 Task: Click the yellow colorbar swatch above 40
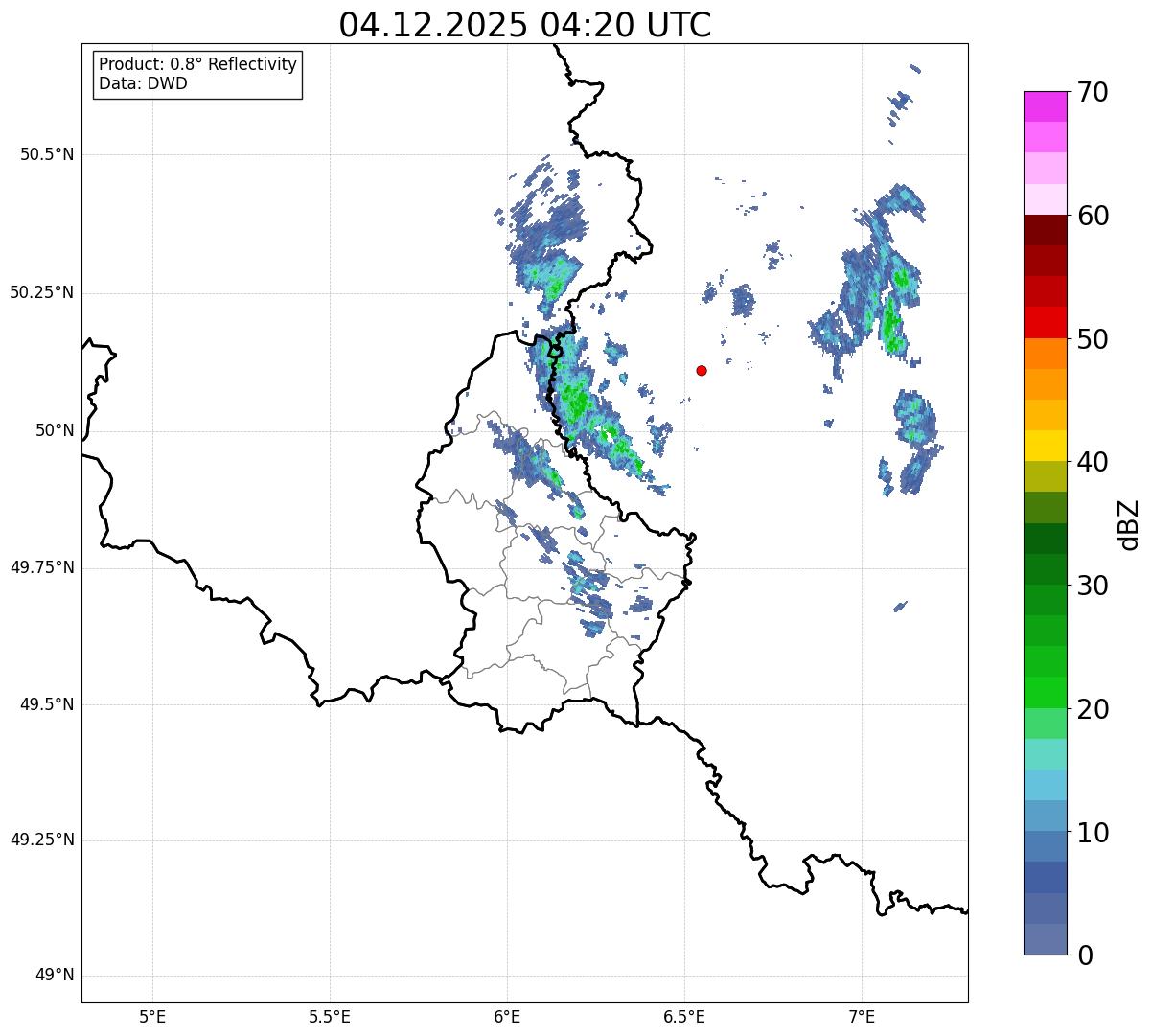pos(1046,446)
